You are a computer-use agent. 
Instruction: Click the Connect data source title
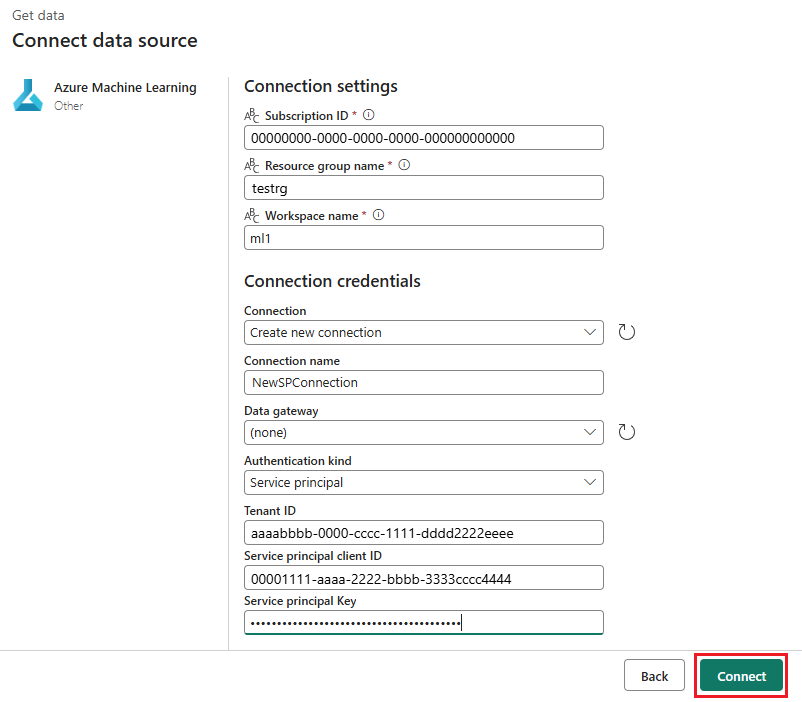(x=105, y=40)
